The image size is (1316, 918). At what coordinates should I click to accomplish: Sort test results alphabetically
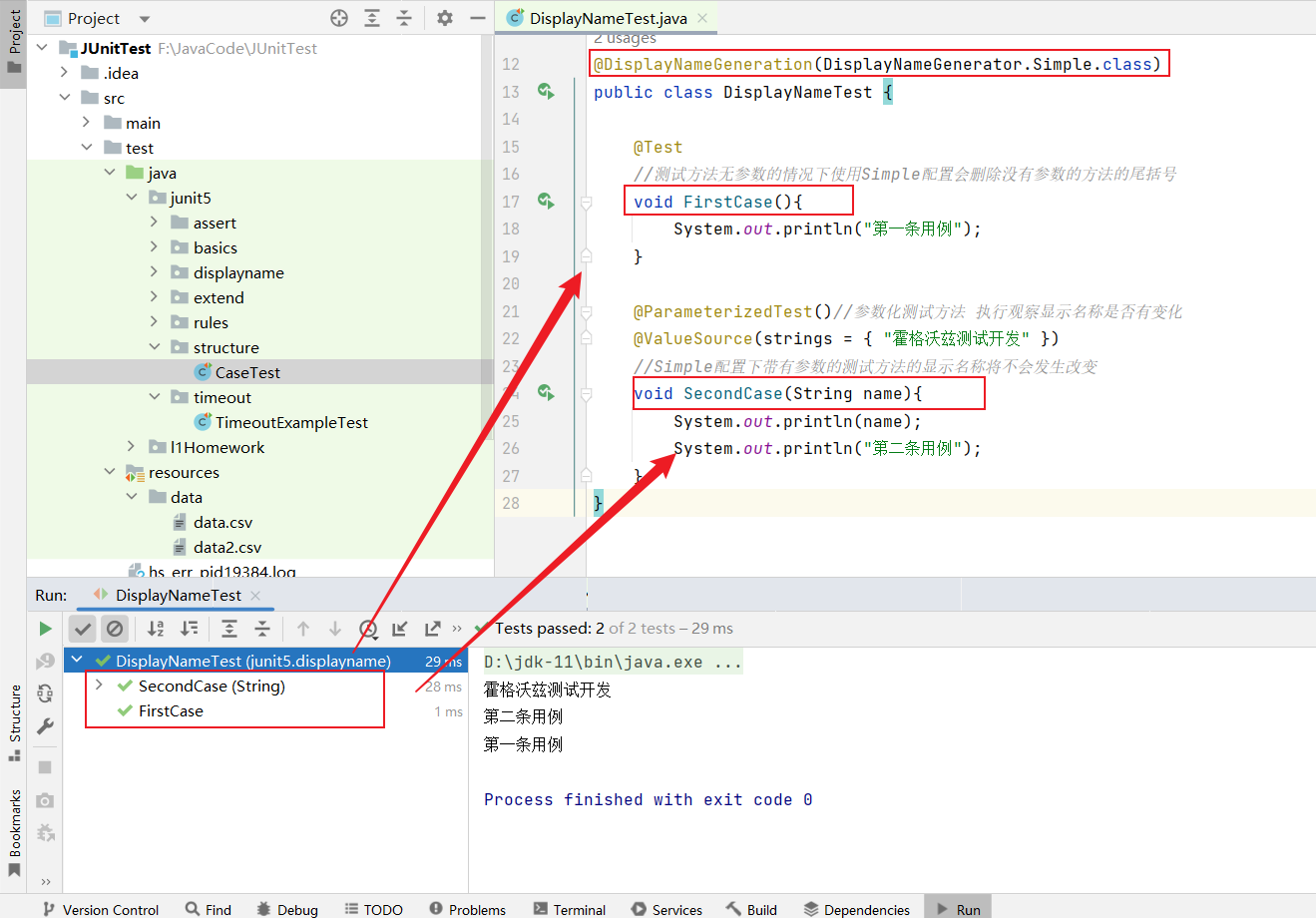156,629
